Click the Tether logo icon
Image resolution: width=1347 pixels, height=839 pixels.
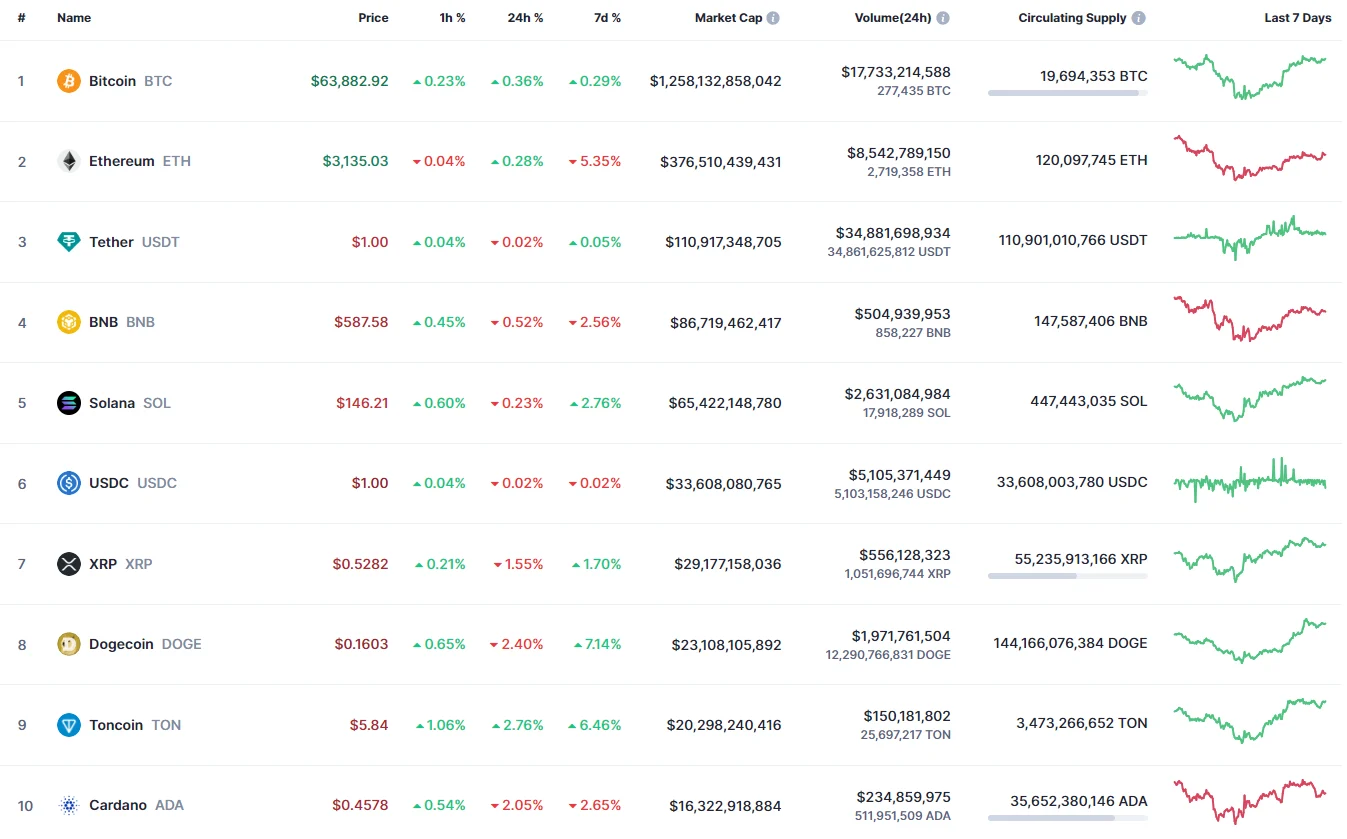(x=69, y=242)
